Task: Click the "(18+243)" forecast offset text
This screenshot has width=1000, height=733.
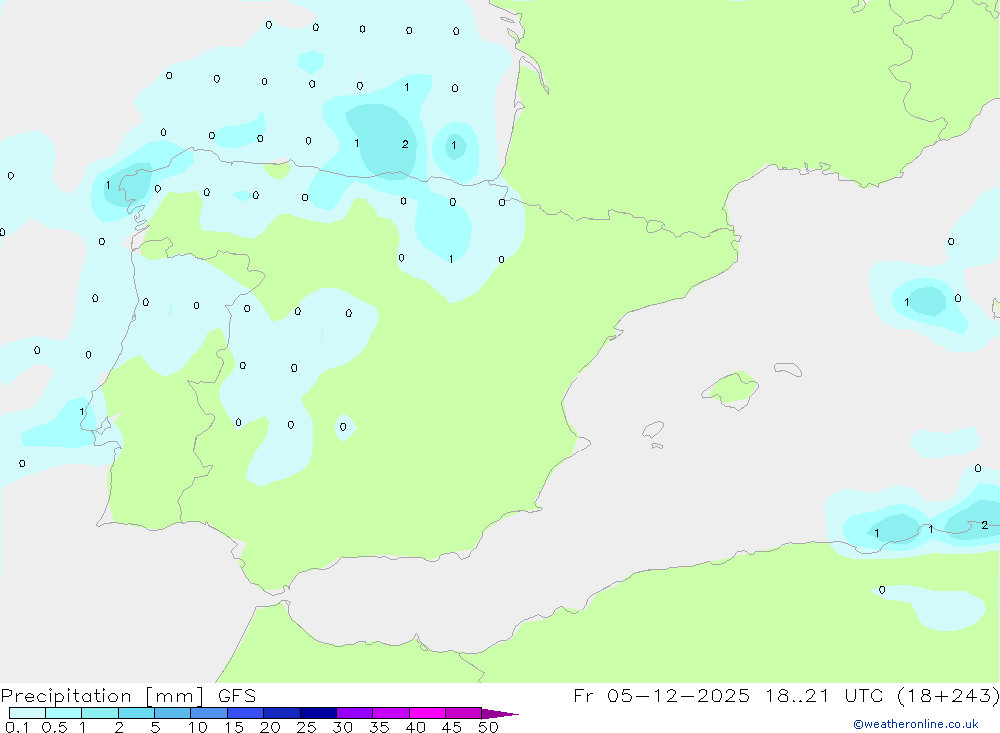Action: (x=948, y=695)
